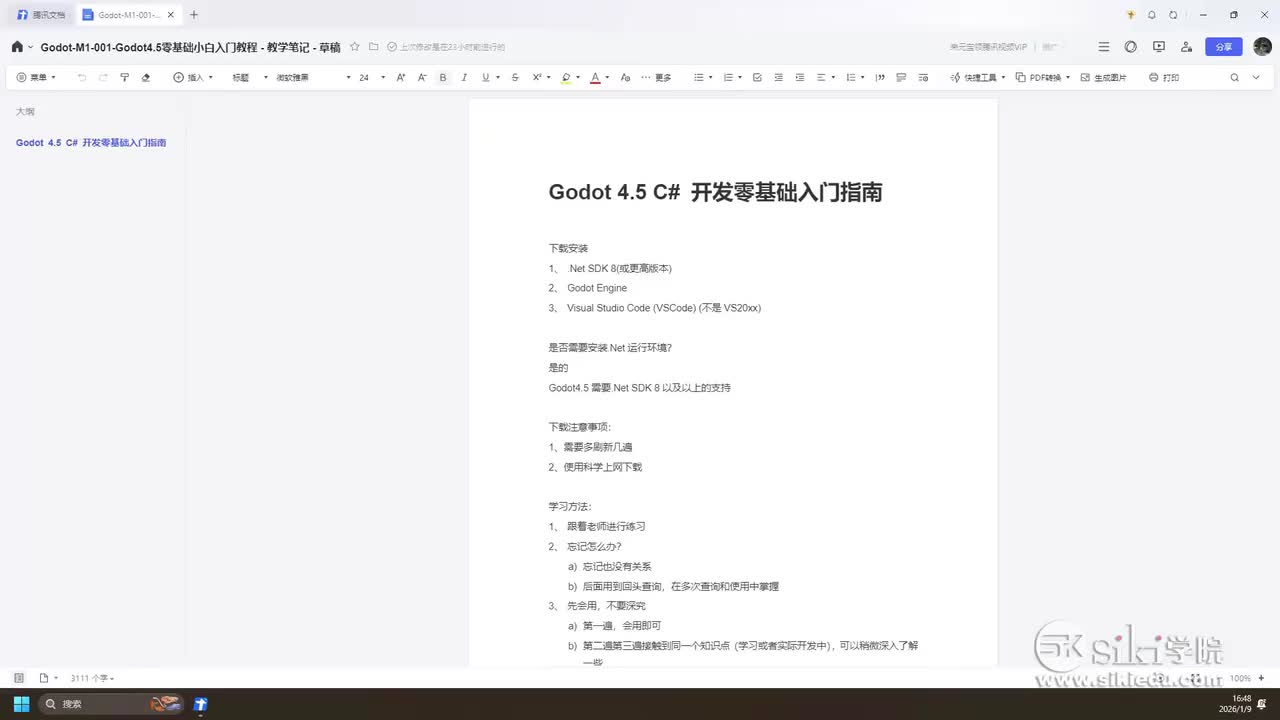The height and width of the screenshot is (720, 1280).
Task: Open the underline style dropdown arrow
Action: click(498, 77)
